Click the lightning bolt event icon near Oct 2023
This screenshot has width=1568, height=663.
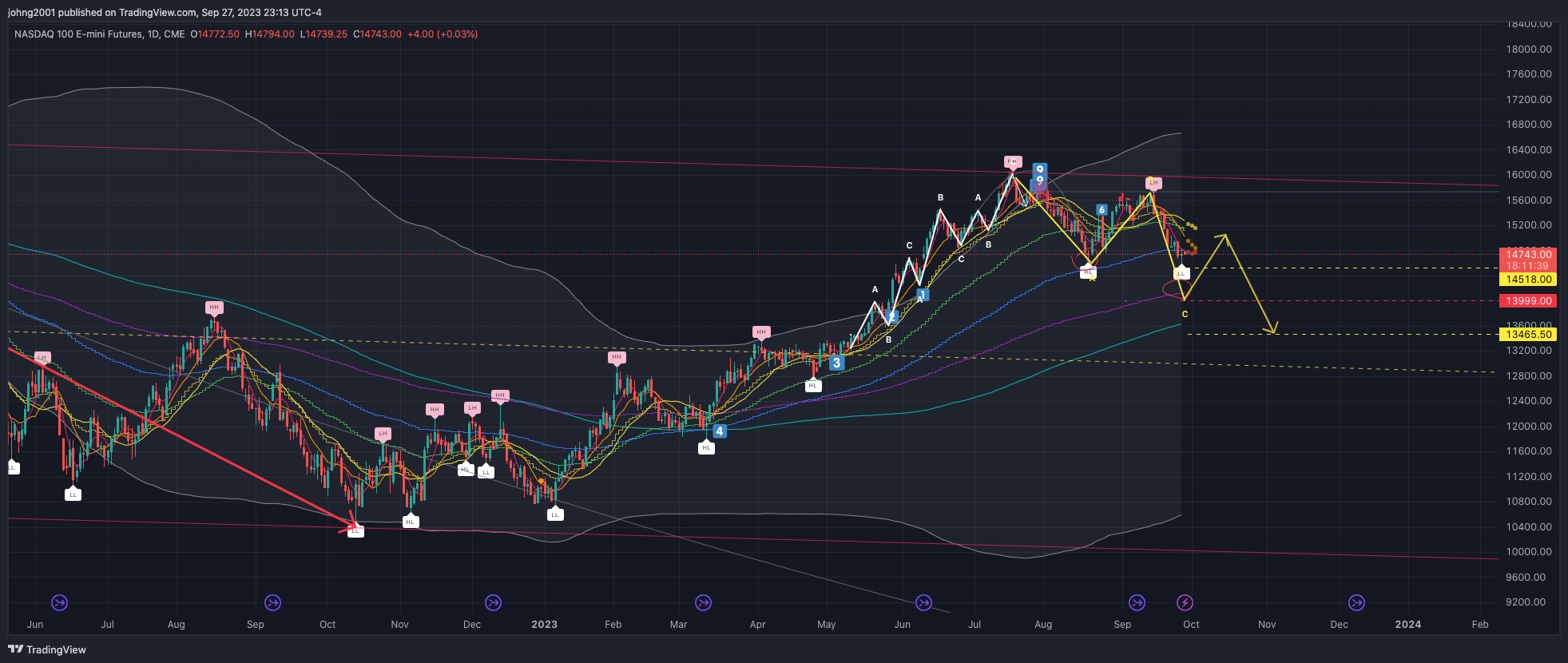tap(1185, 602)
